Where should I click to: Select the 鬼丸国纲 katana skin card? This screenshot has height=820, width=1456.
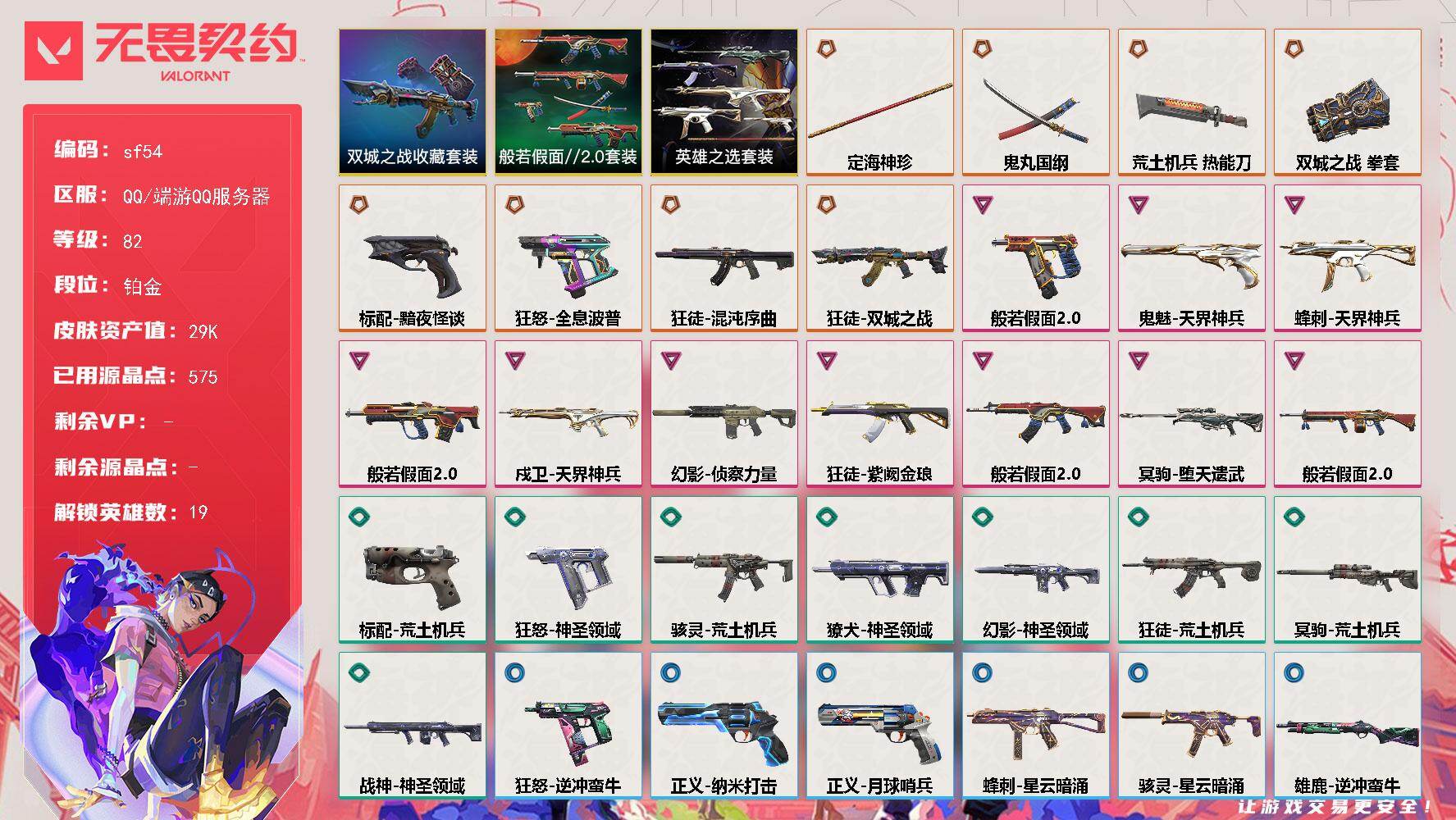pyautogui.click(x=1036, y=102)
